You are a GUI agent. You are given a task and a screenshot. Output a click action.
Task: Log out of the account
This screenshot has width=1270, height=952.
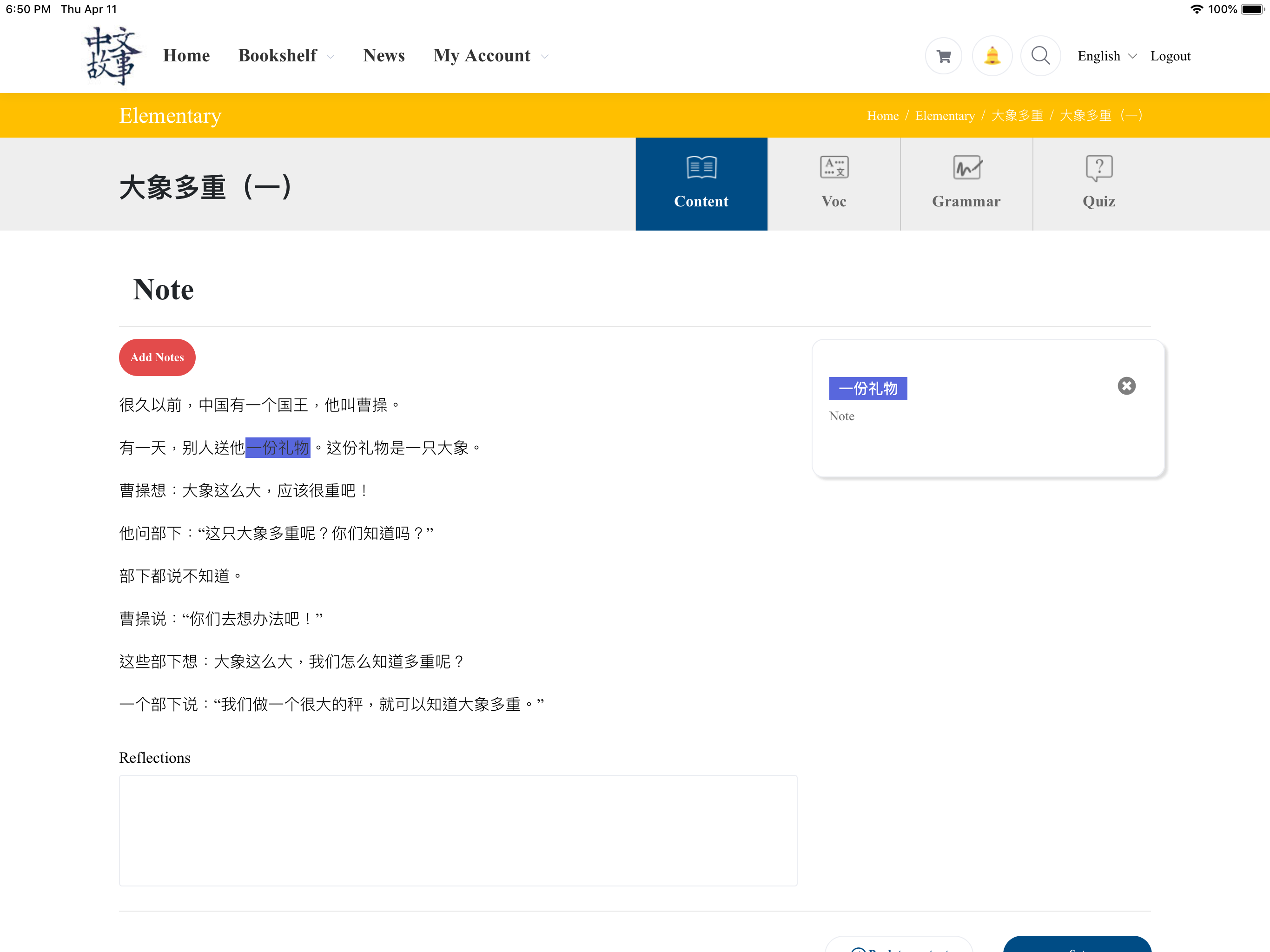[x=1170, y=56]
